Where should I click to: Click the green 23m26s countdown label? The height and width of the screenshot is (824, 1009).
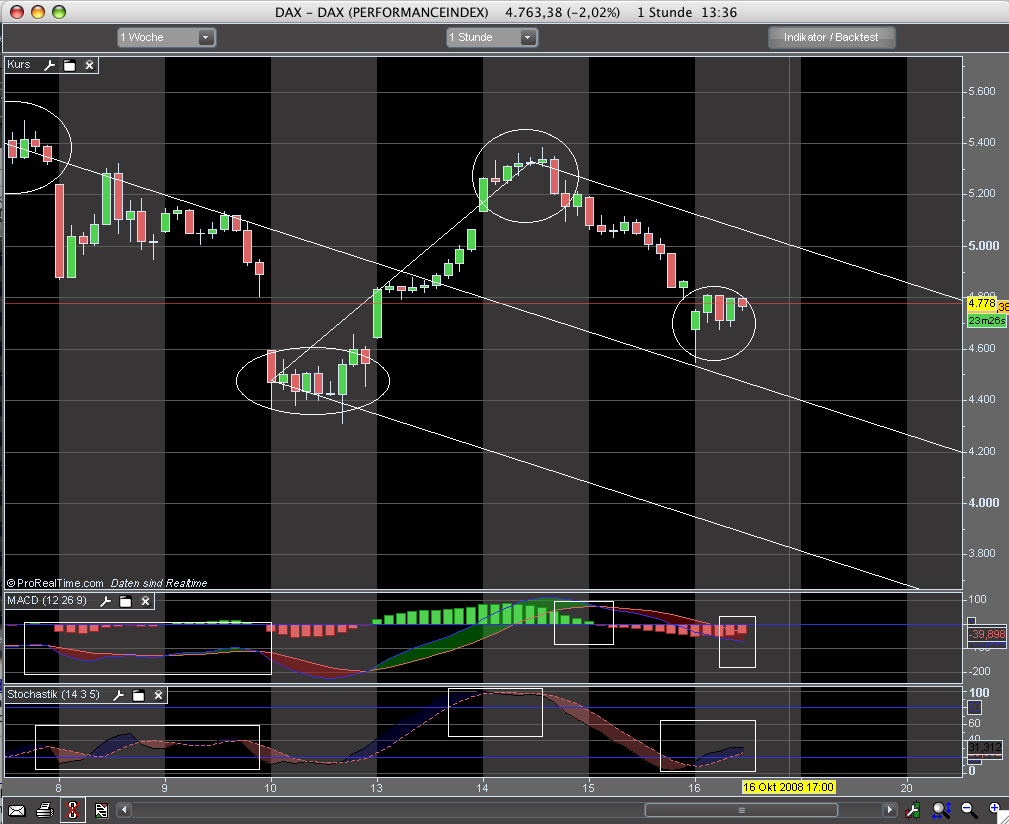(986, 320)
